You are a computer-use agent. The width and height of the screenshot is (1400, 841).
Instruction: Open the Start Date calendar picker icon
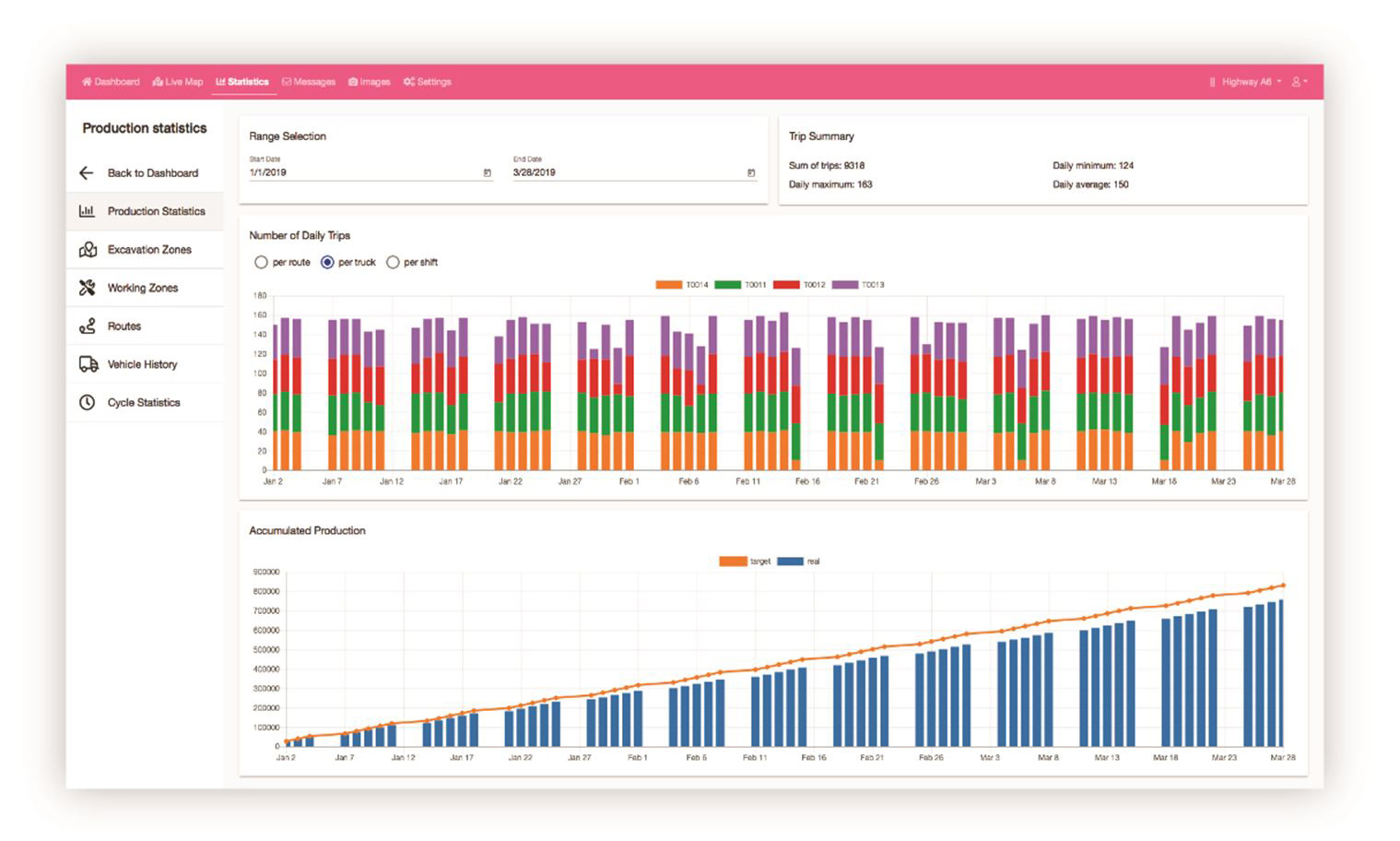488,173
